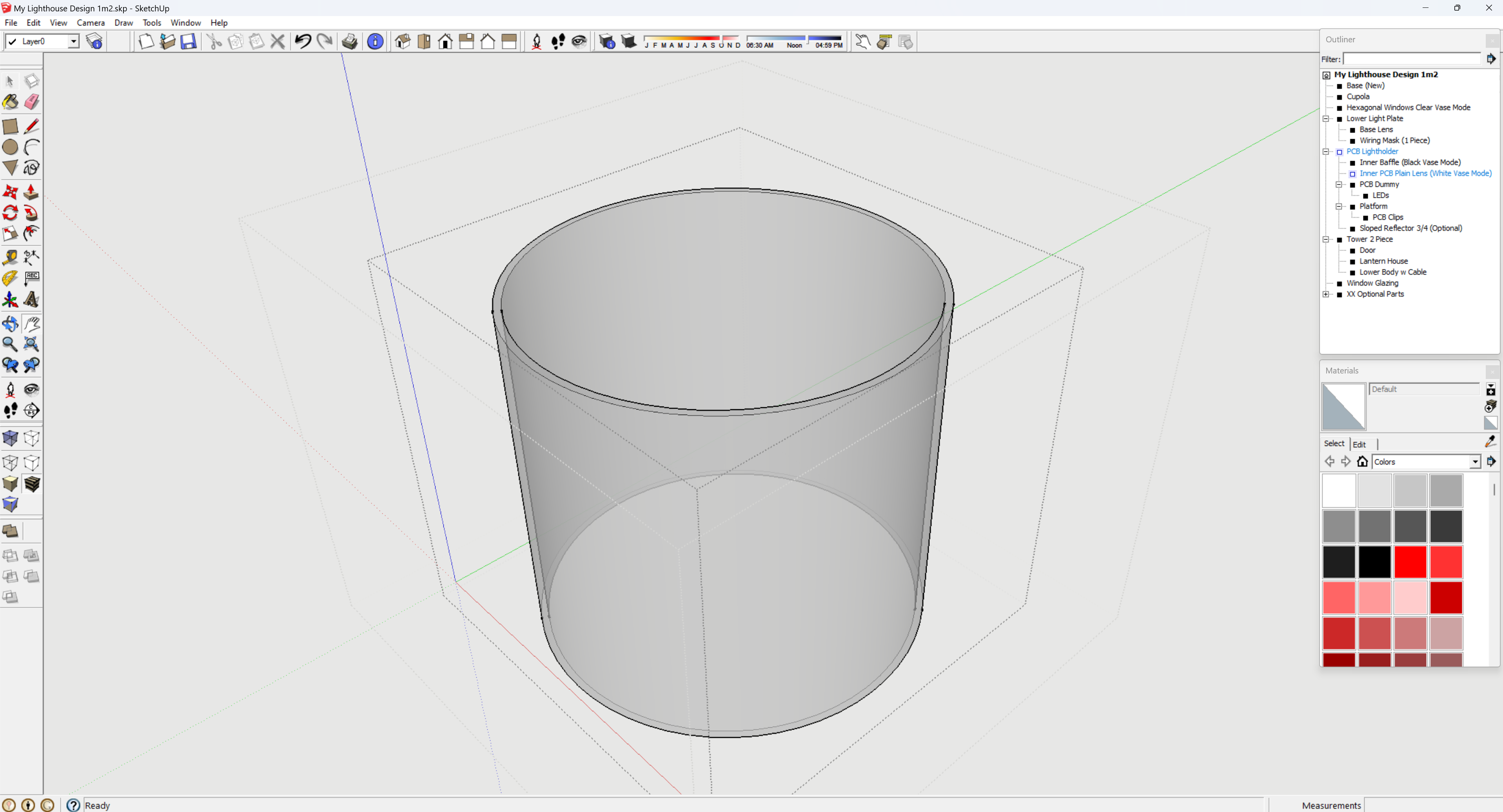Toggle Show/Hide Shadows button

(x=628, y=42)
